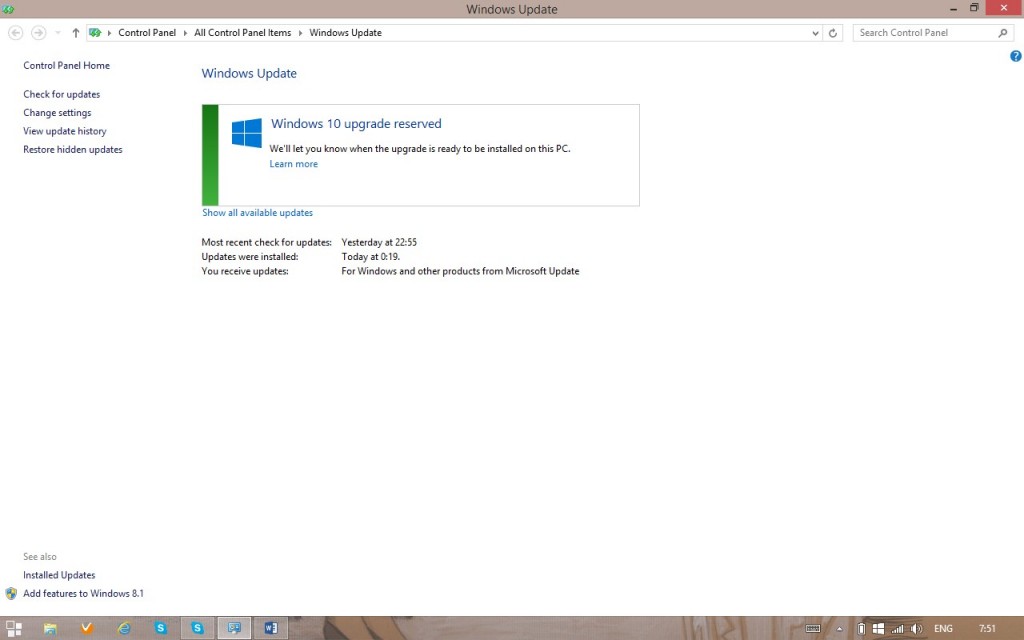Viewport: 1024px width, 640px height.
Task: Open Microsoft Word from the taskbar
Action: (x=270, y=628)
